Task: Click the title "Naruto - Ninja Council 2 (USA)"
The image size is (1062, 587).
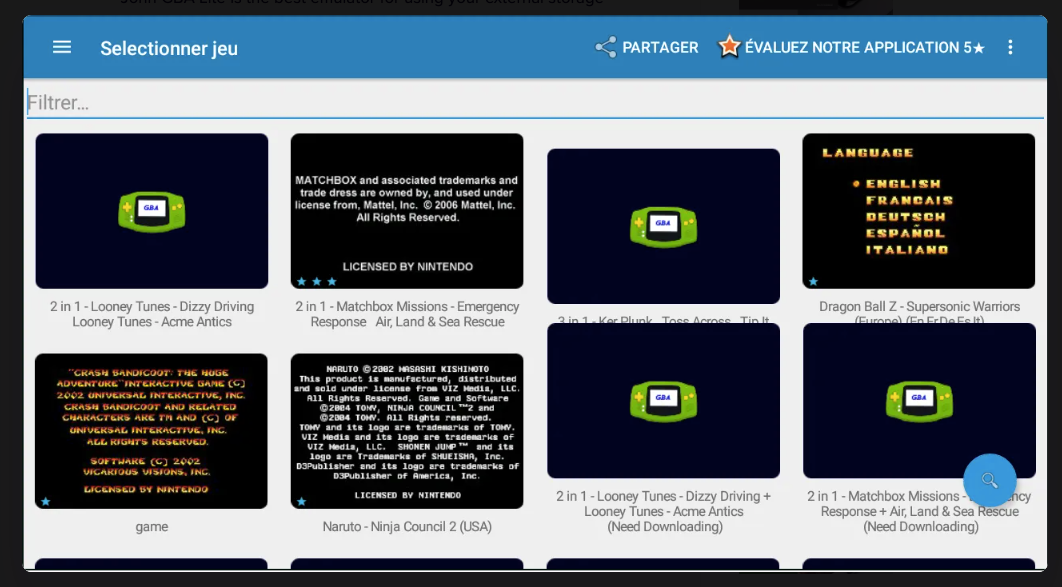Action: pyautogui.click(x=407, y=527)
